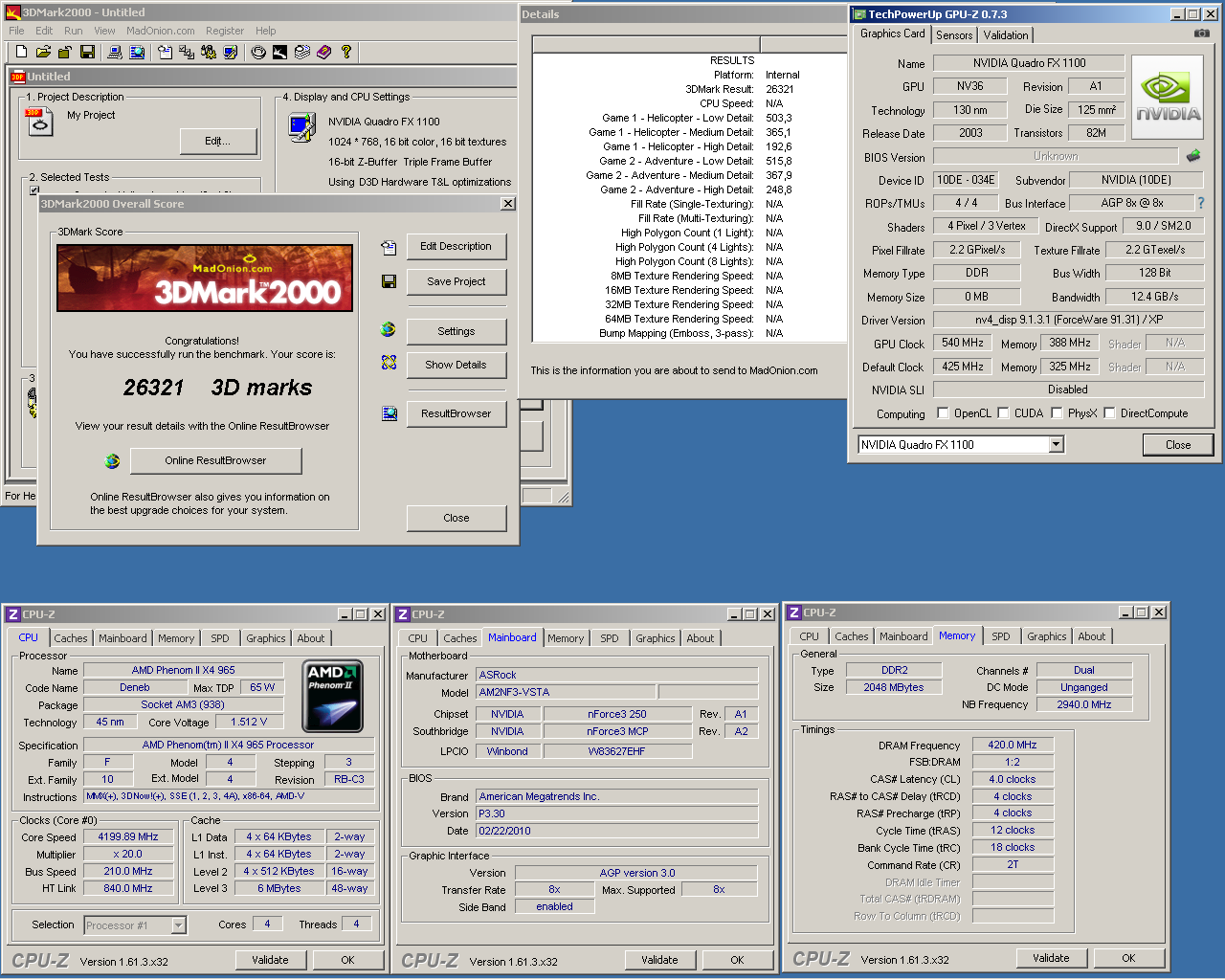Click the monitor icon in Display and CPU Settings

302,127
